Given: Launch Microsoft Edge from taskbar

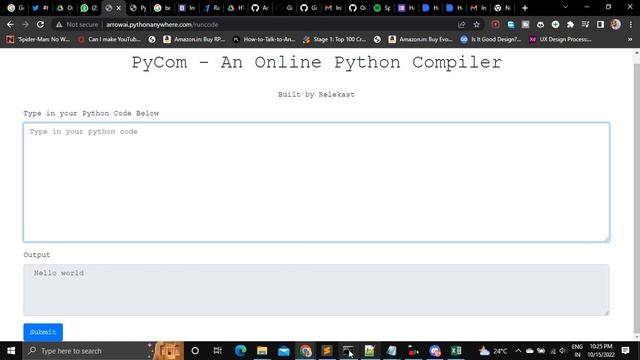Looking at the screenshot, I should coord(240,351).
